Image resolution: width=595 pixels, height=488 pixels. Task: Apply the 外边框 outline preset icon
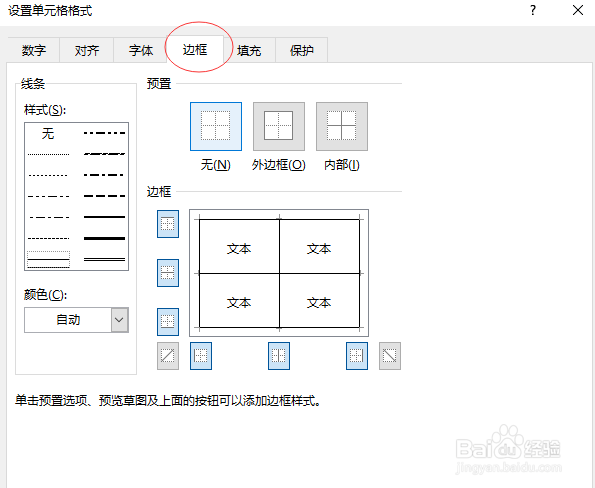[279, 126]
